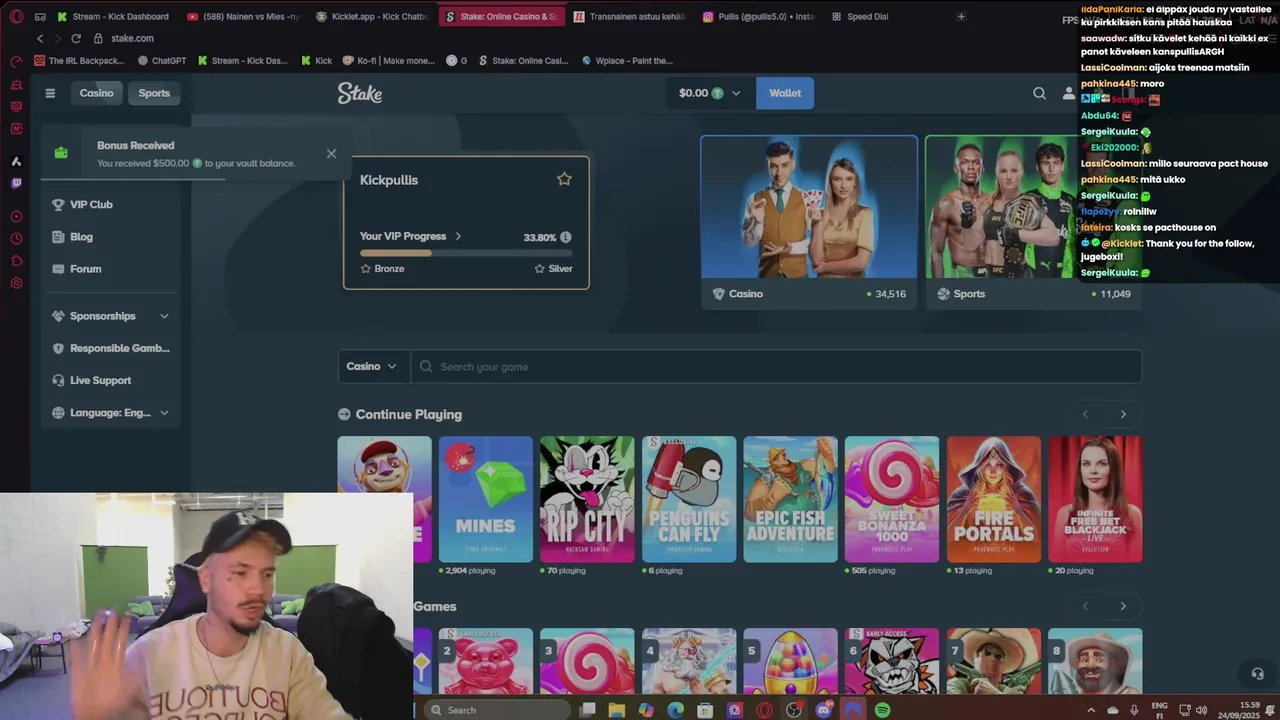Launch Spotify from the taskbar
The image size is (1280, 720).
[x=882, y=710]
